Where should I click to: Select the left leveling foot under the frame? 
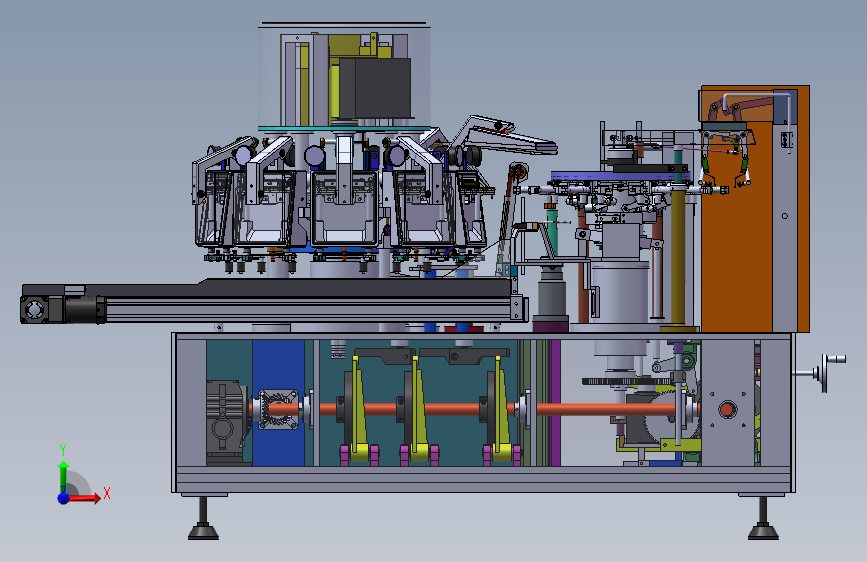tap(203, 518)
